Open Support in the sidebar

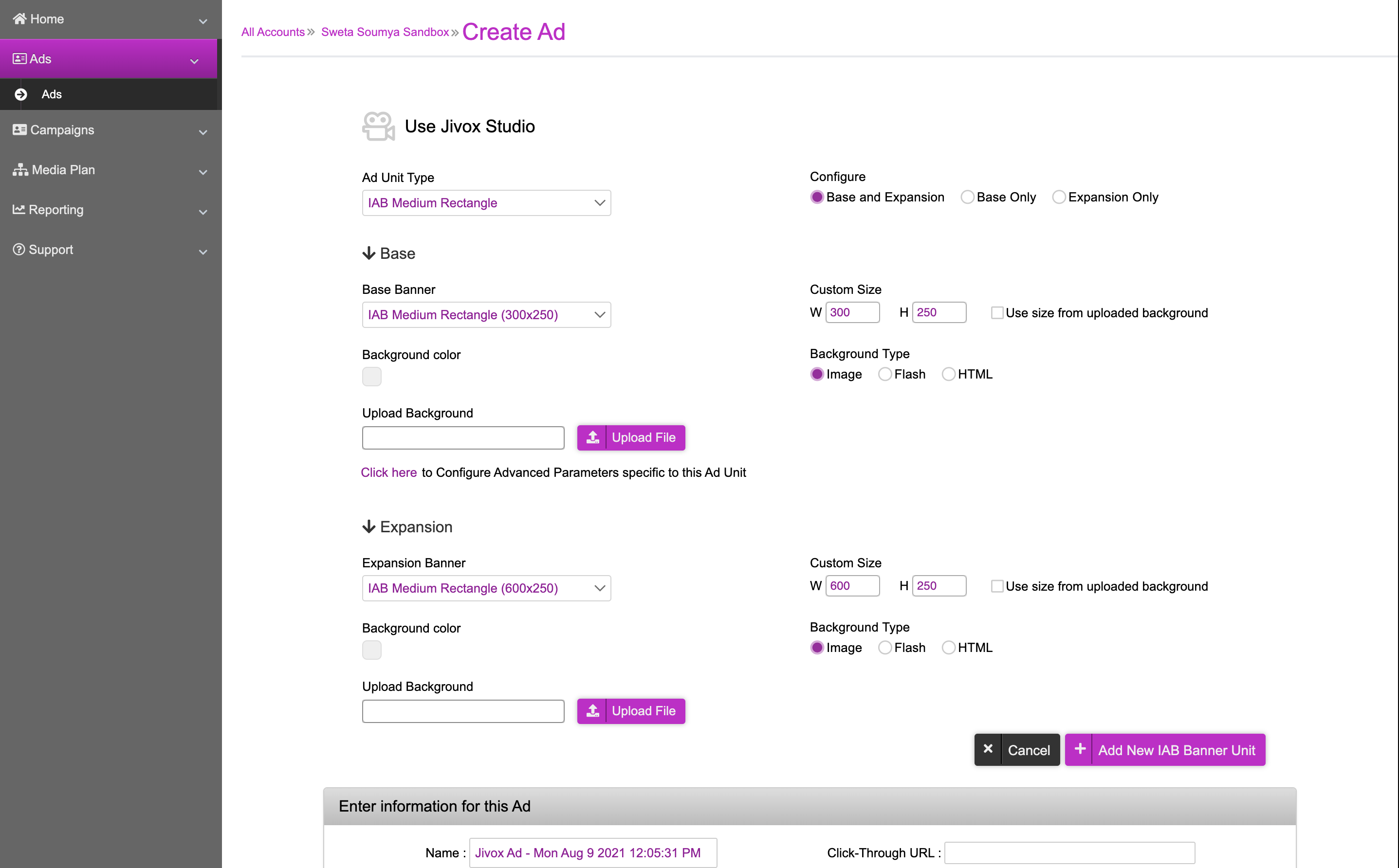[x=51, y=250]
